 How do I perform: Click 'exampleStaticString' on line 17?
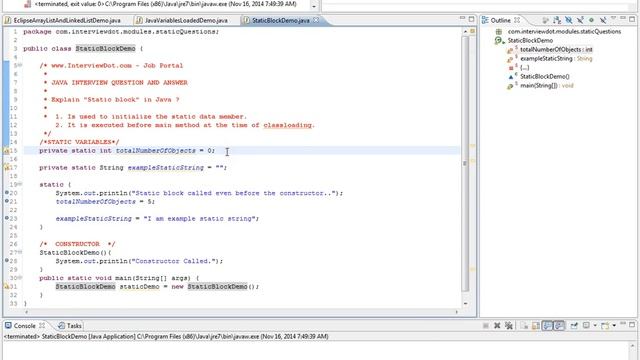point(165,167)
